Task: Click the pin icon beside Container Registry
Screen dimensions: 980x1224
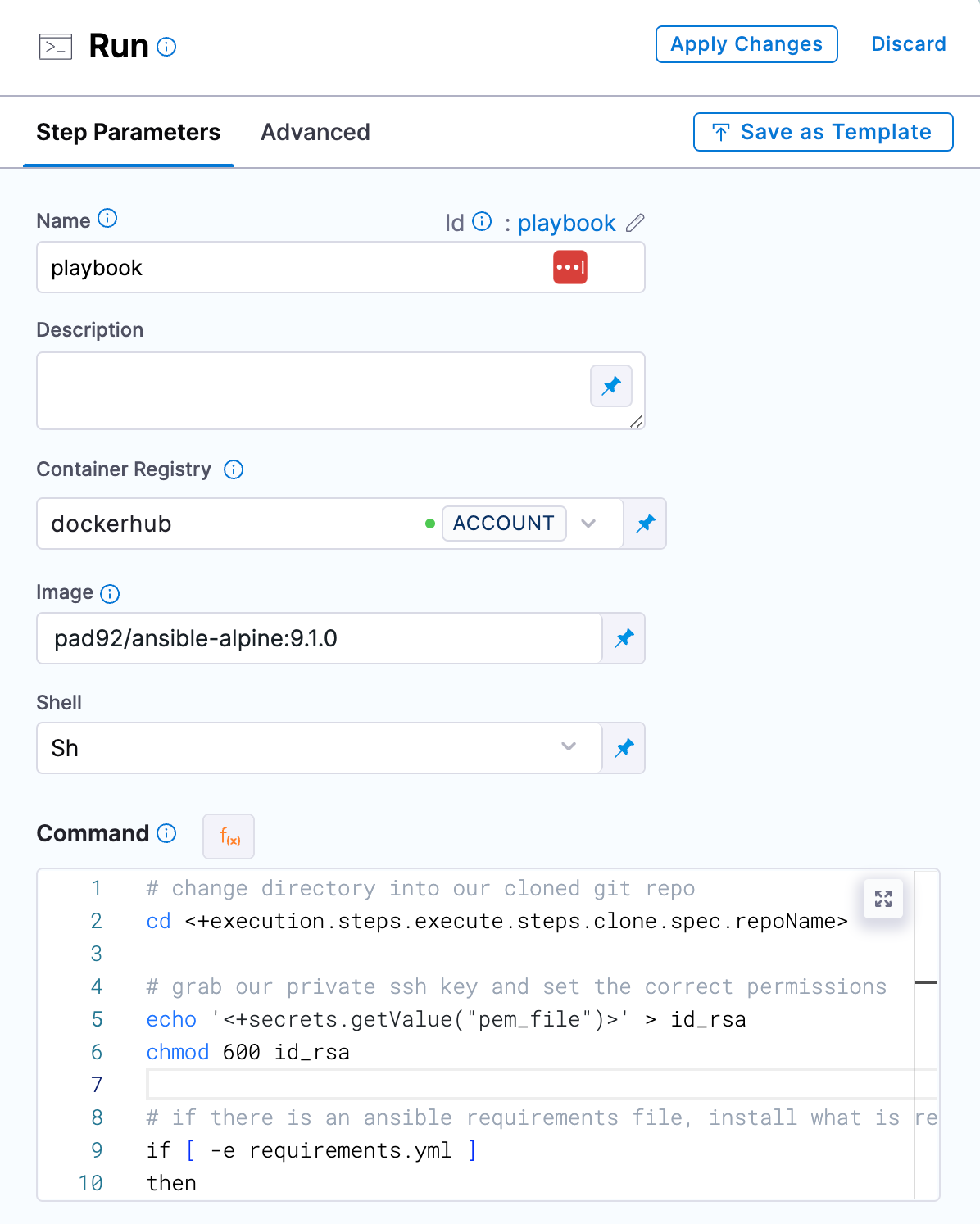Action: pyautogui.click(x=646, y=524)
